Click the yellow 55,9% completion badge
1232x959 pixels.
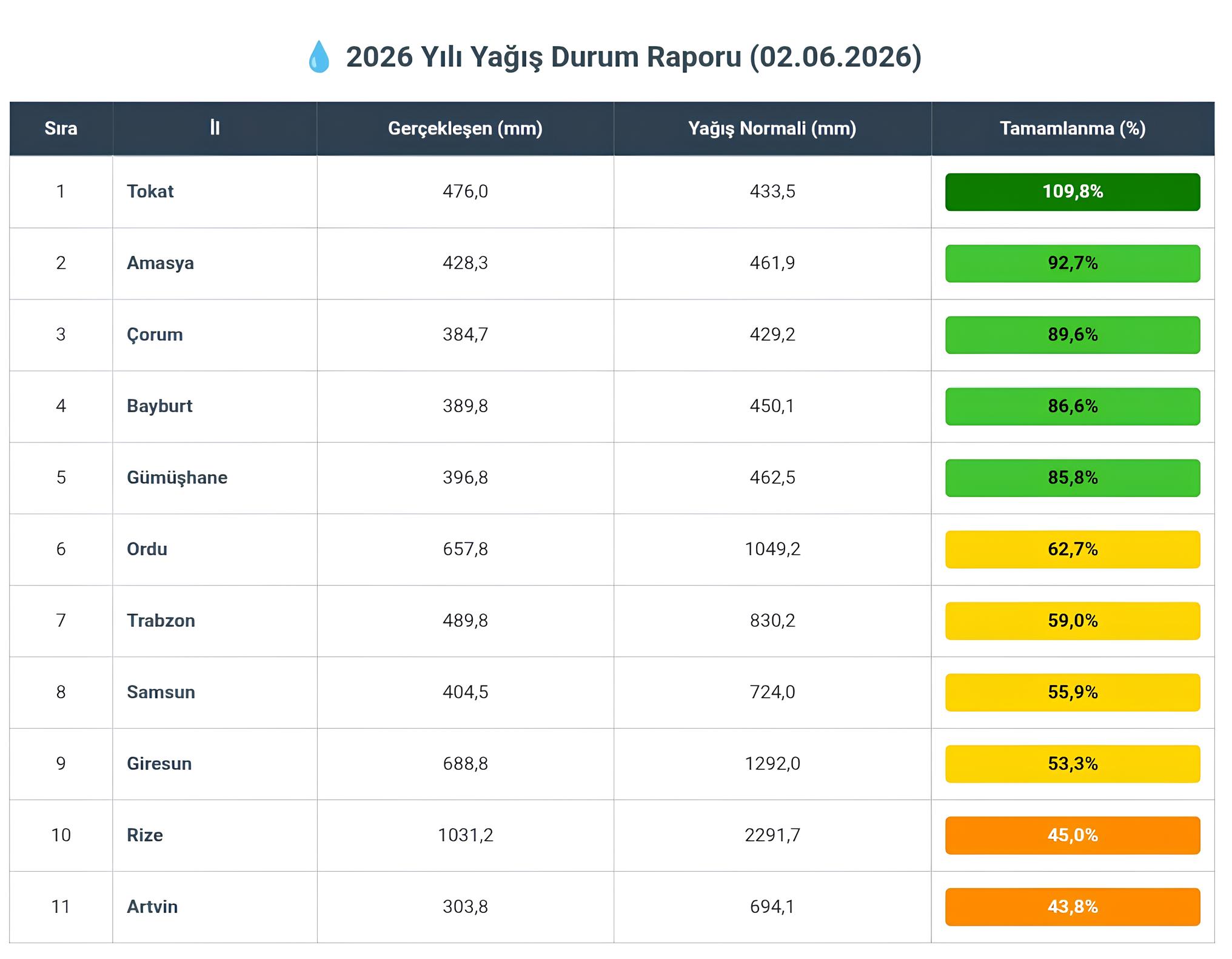(1073, 693)
